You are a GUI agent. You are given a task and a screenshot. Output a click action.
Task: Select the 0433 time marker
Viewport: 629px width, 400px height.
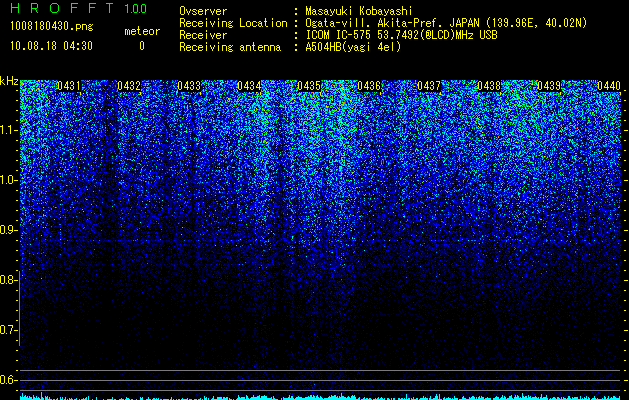[189, 86]
